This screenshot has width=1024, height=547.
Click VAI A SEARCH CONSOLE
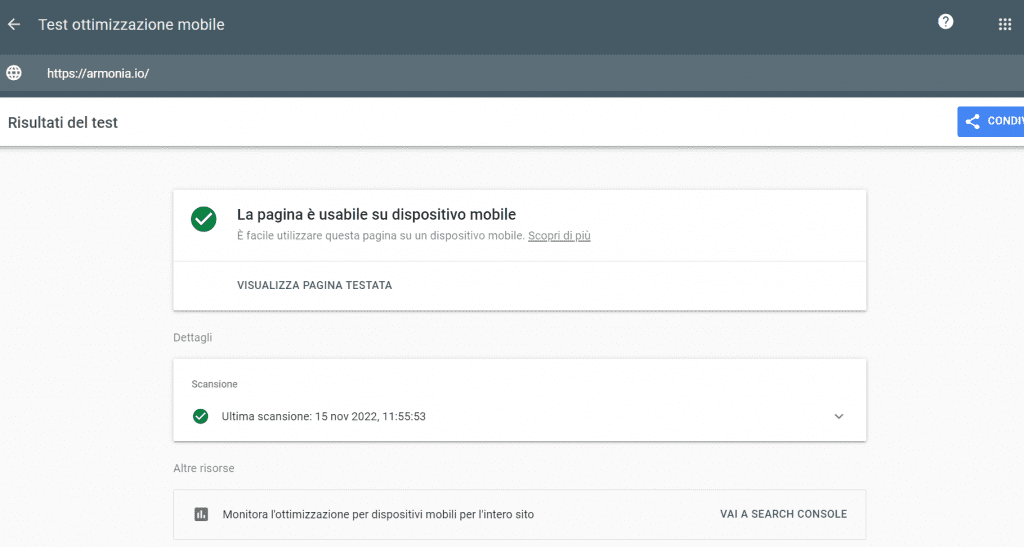(x=783, y=514)
